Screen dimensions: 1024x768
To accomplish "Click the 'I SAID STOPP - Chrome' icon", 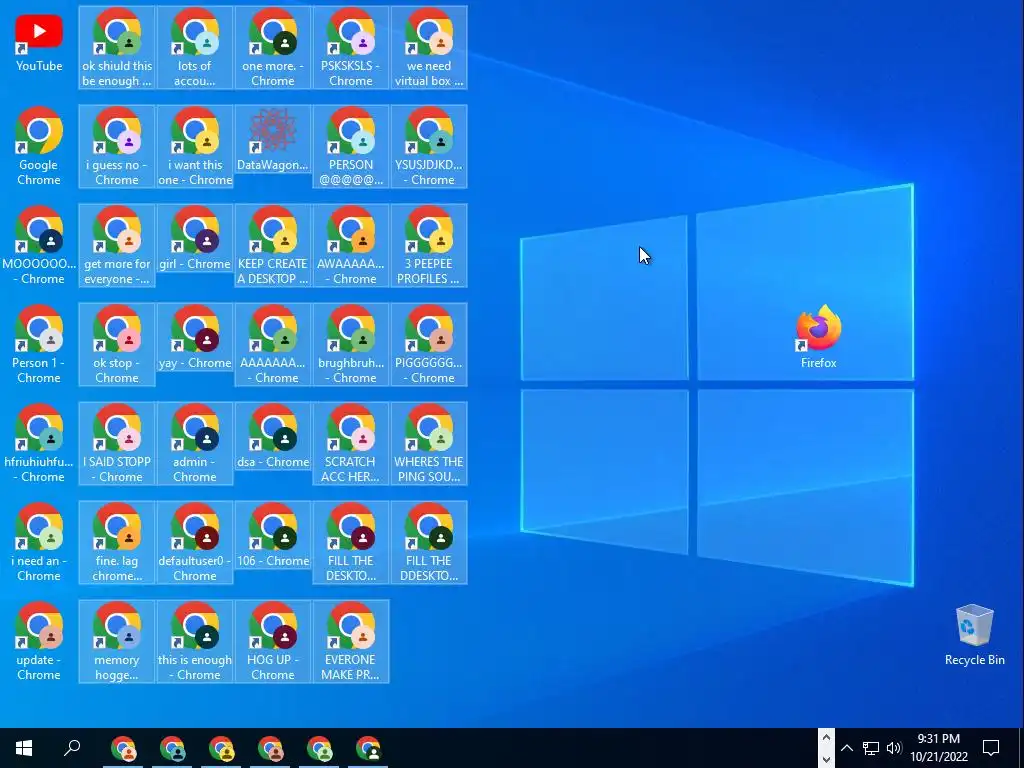I will click(117, 443).
